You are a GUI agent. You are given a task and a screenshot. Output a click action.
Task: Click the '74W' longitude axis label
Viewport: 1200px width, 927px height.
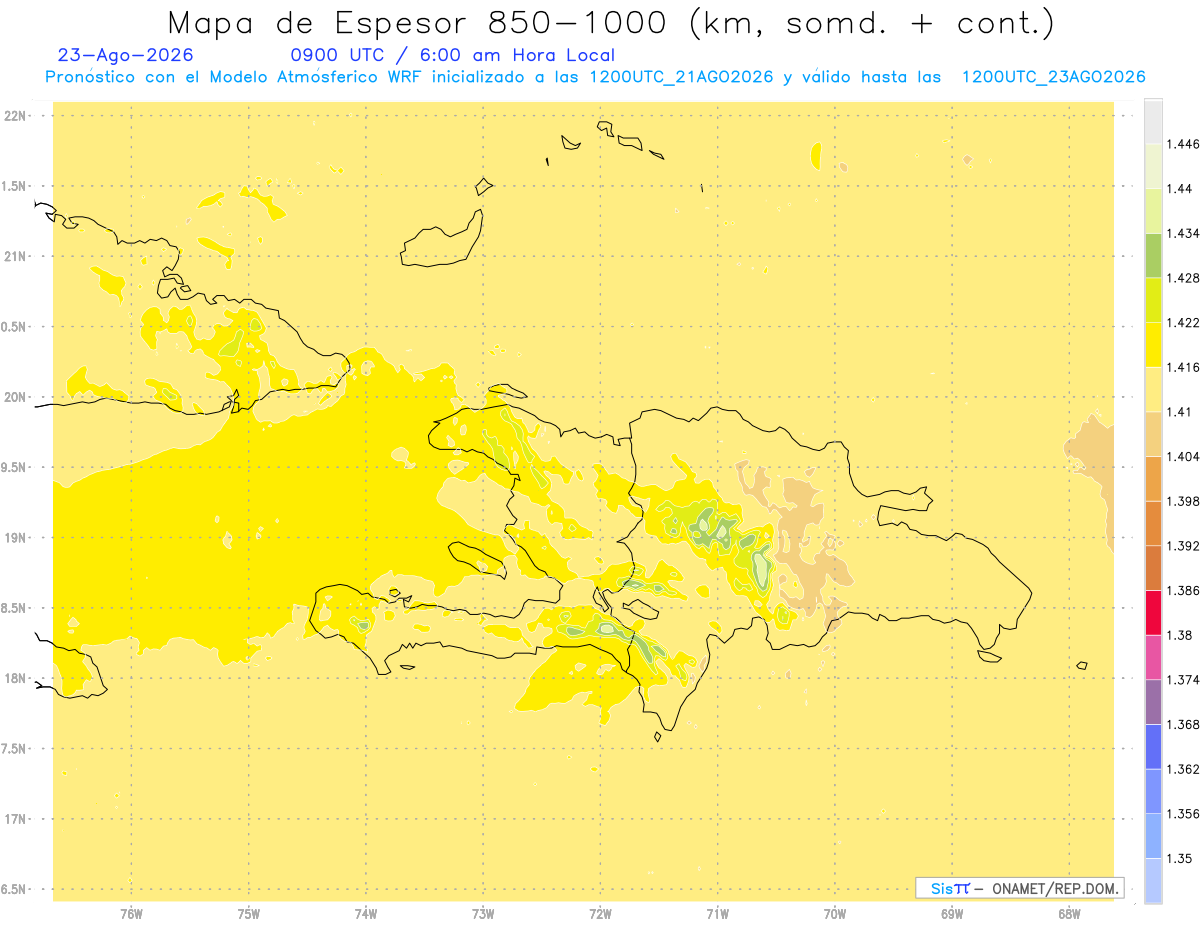click(366, 914)
